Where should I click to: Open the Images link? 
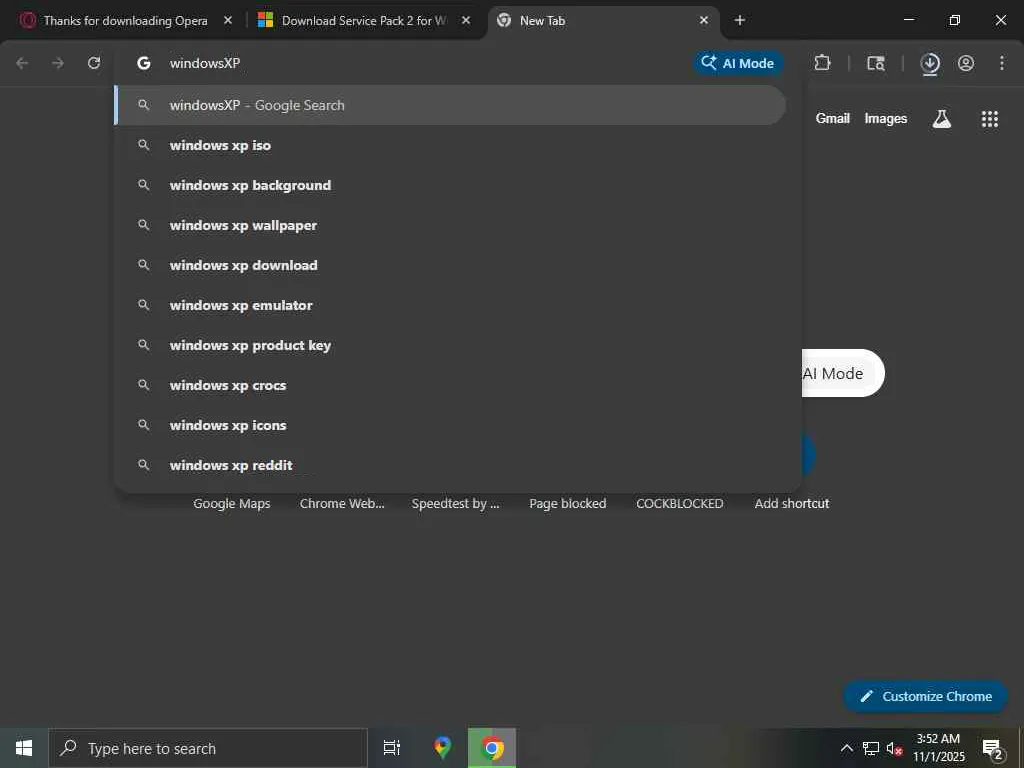pos(886,119)
